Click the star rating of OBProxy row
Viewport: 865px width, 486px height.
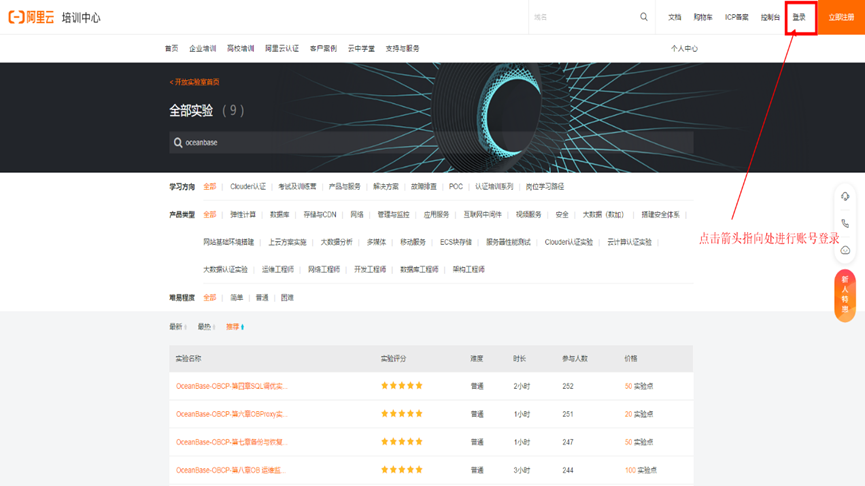coord(402,414)
